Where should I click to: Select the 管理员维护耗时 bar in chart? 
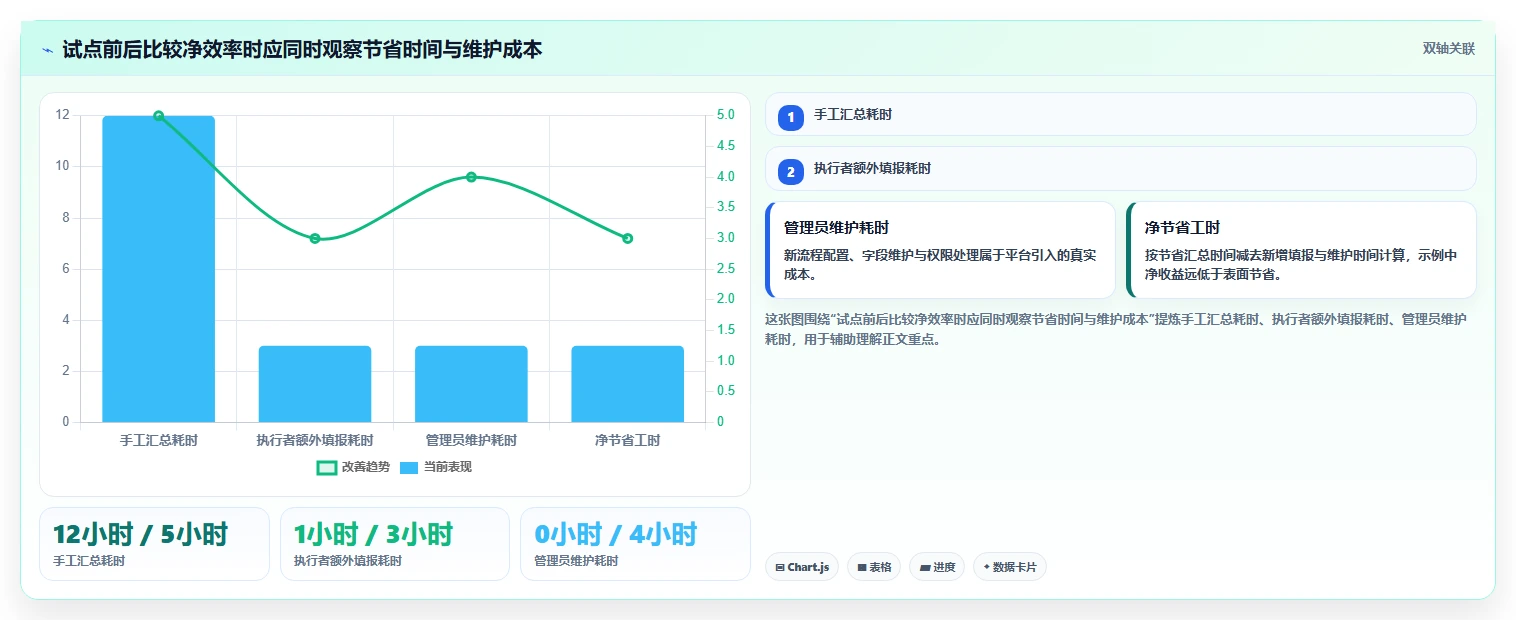471,384
